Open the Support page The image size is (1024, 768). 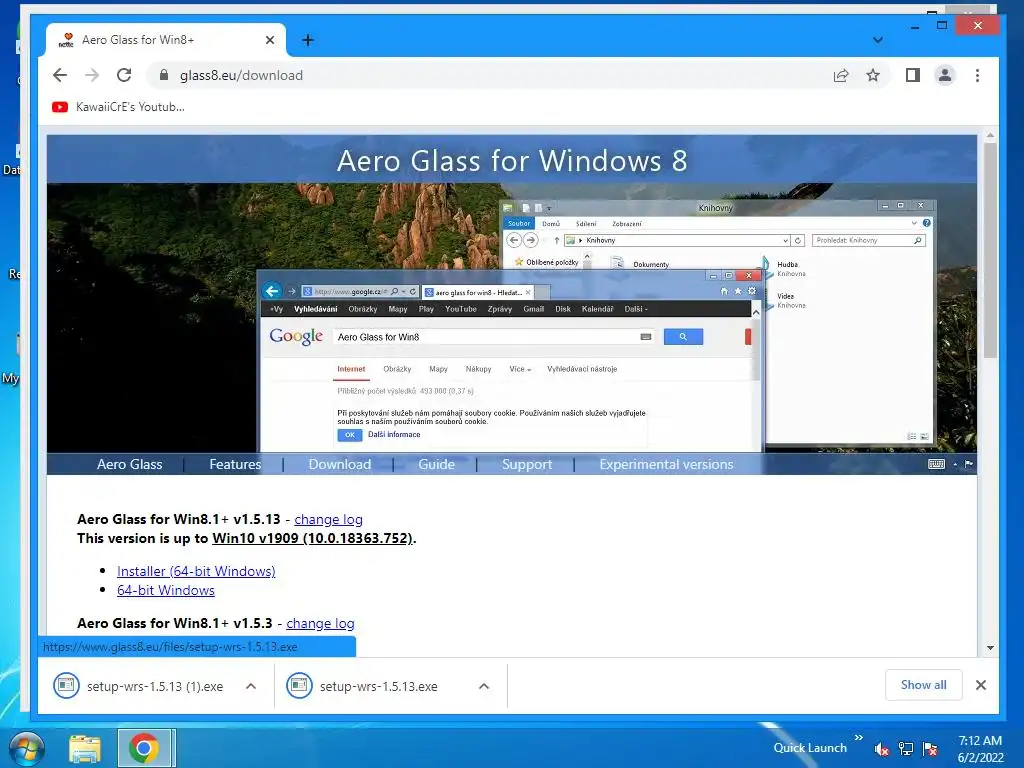click(527, 464)
